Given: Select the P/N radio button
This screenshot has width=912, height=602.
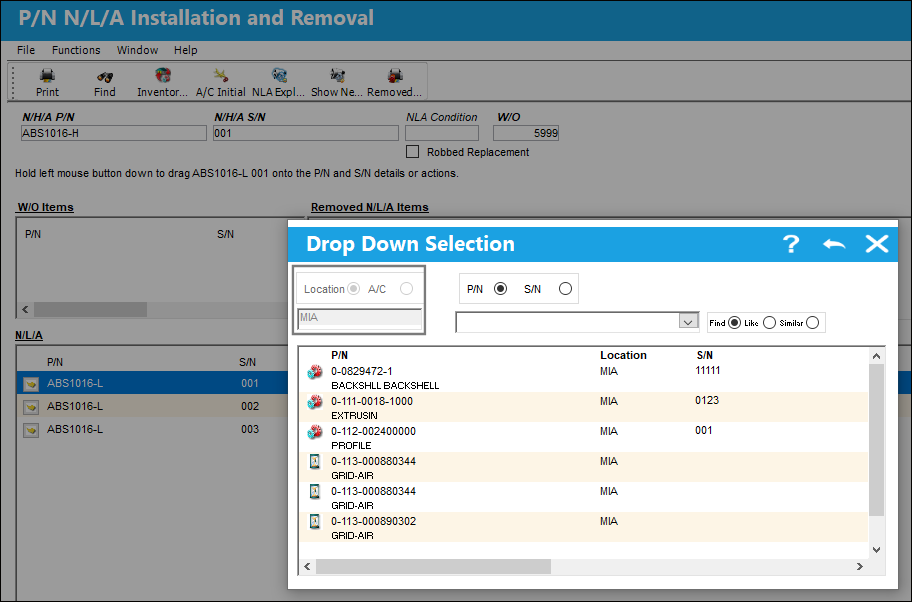Looking at the screenshot, I should (x=500, y=288).
